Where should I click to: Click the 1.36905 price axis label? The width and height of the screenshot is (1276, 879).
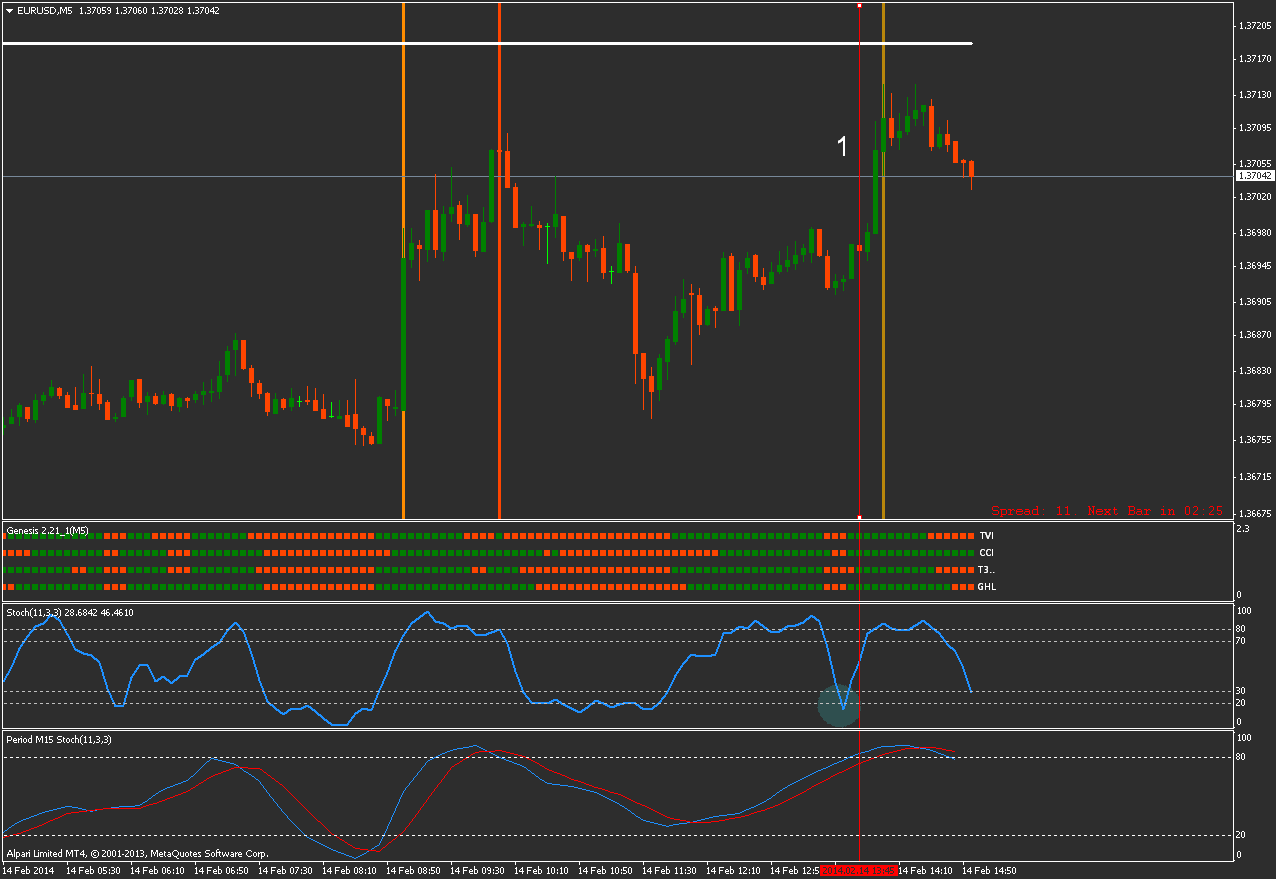pos(1254,301)
